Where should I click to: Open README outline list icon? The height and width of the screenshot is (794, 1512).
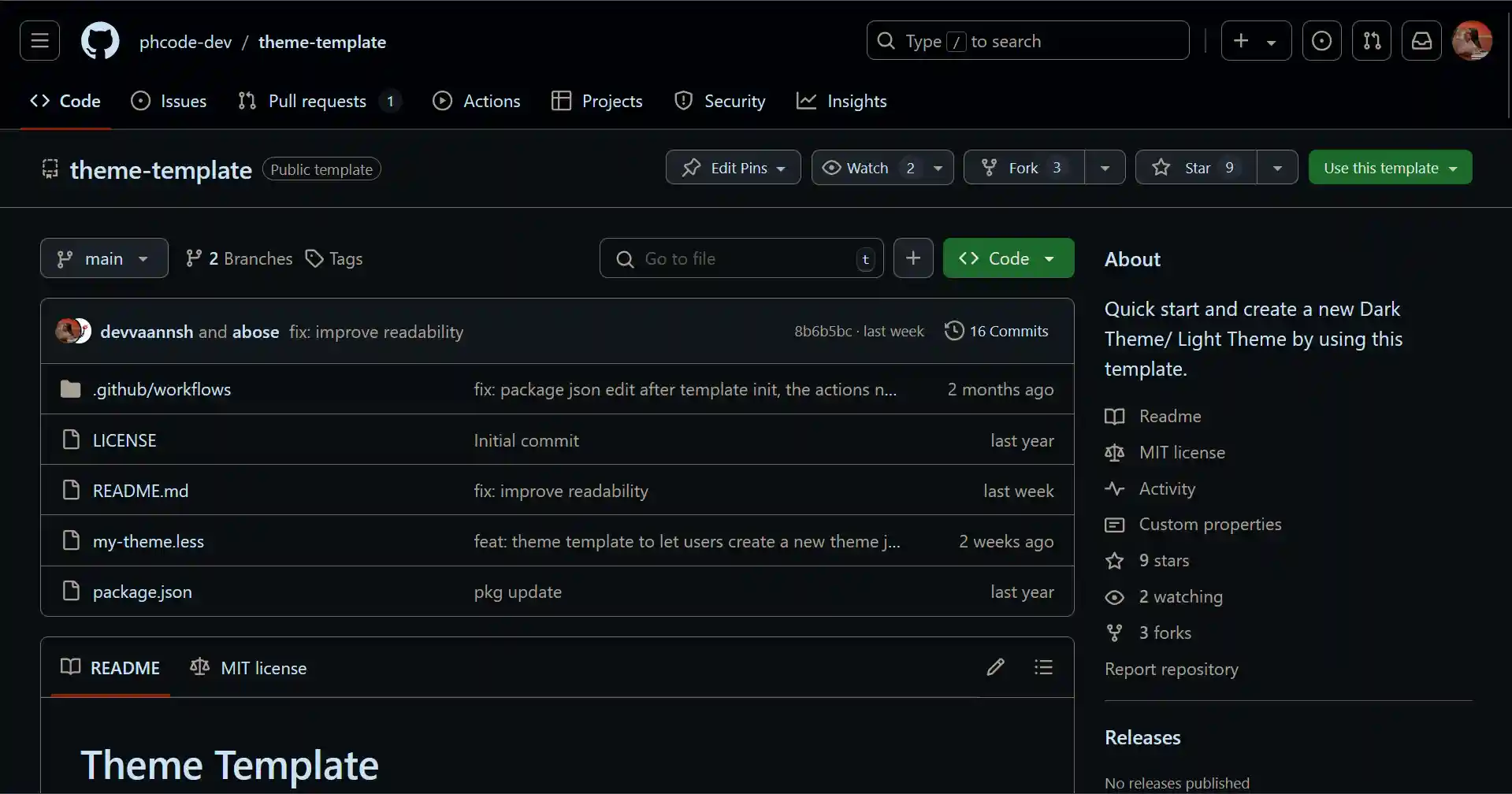tap(1043, 667)
